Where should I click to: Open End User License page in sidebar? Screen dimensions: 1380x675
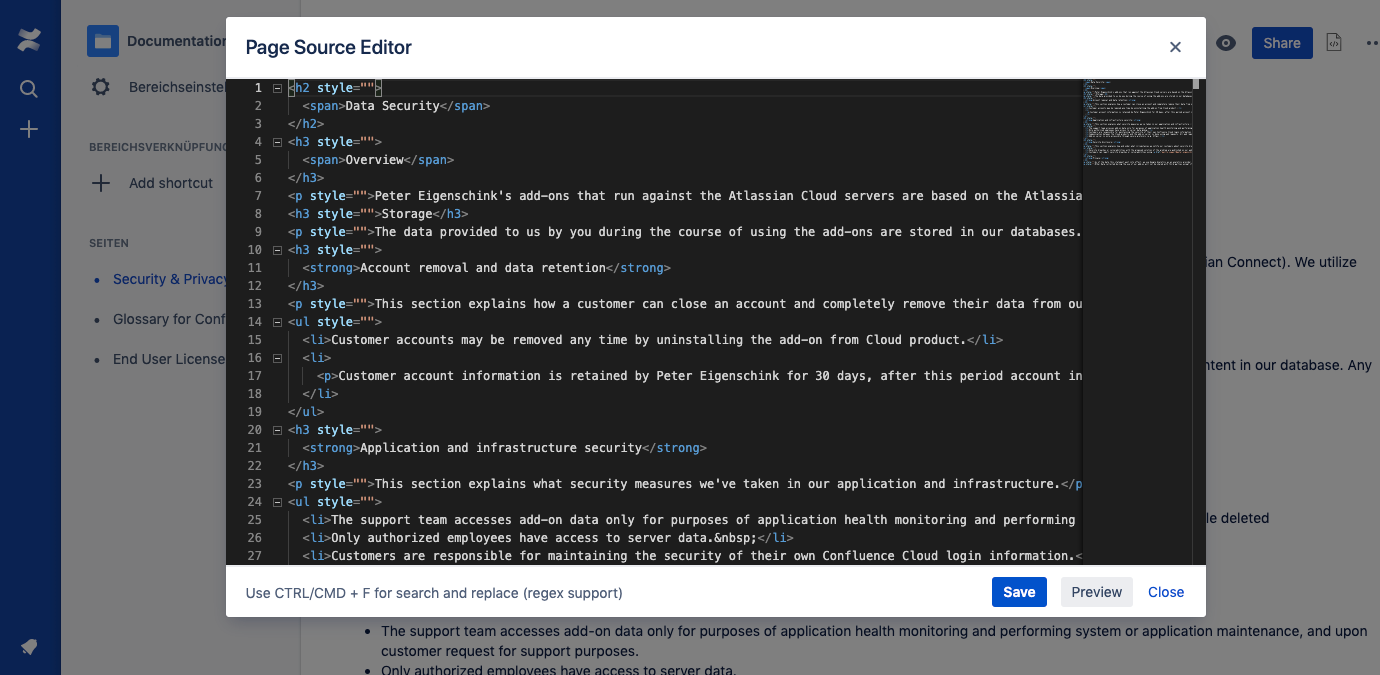coord(169,359)
